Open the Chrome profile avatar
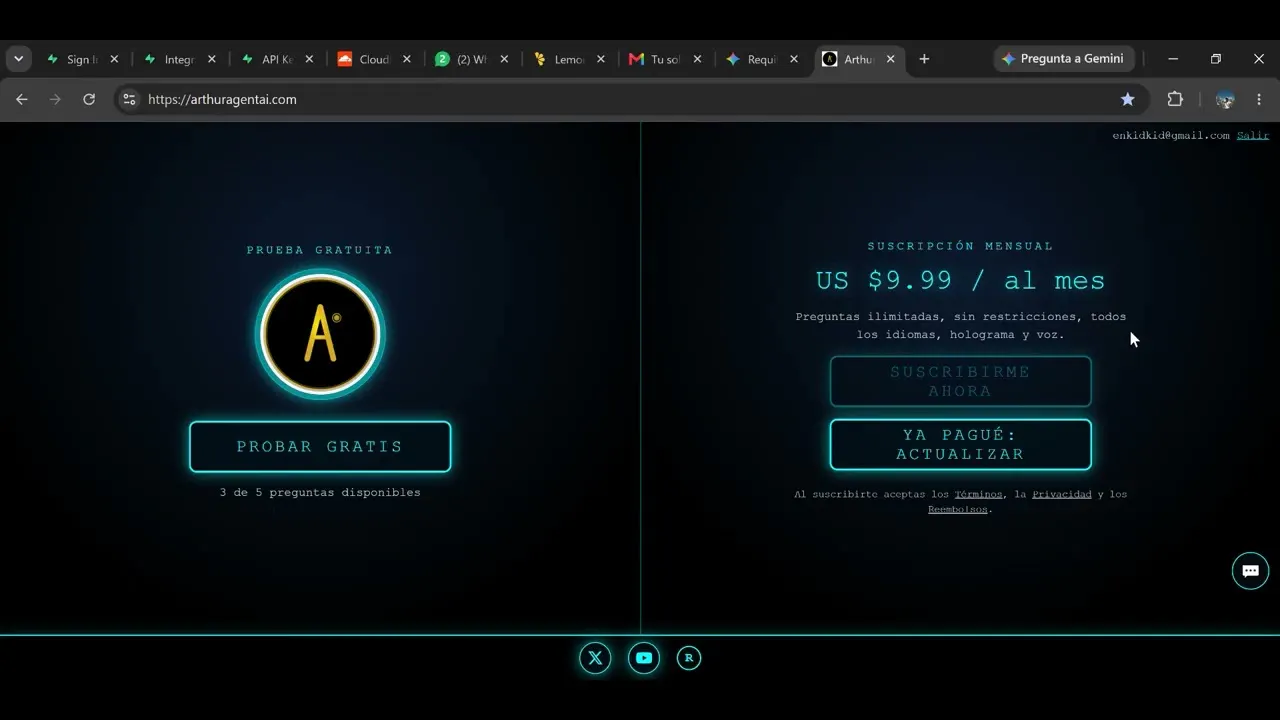1280x720 pixels. point(1225,99)
